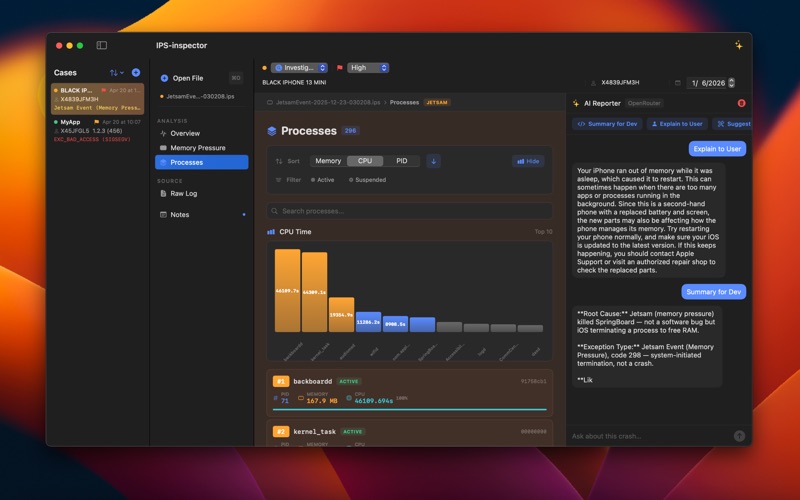
Task: Click the Search processes field
Action: pos(409,211)
